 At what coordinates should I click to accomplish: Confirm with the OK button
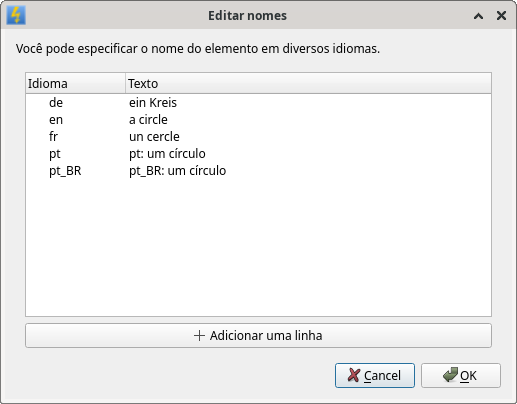pos(461,375)
